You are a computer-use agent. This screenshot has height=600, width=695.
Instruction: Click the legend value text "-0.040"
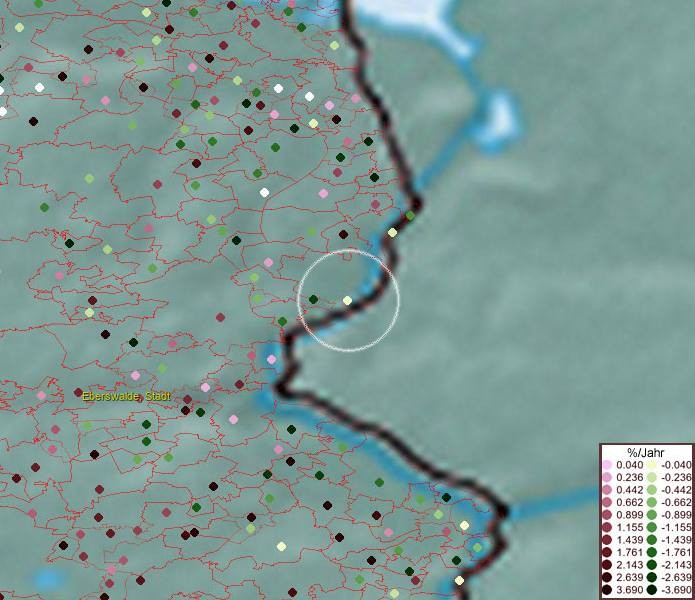pyautogui.click(x=676, y=465)
